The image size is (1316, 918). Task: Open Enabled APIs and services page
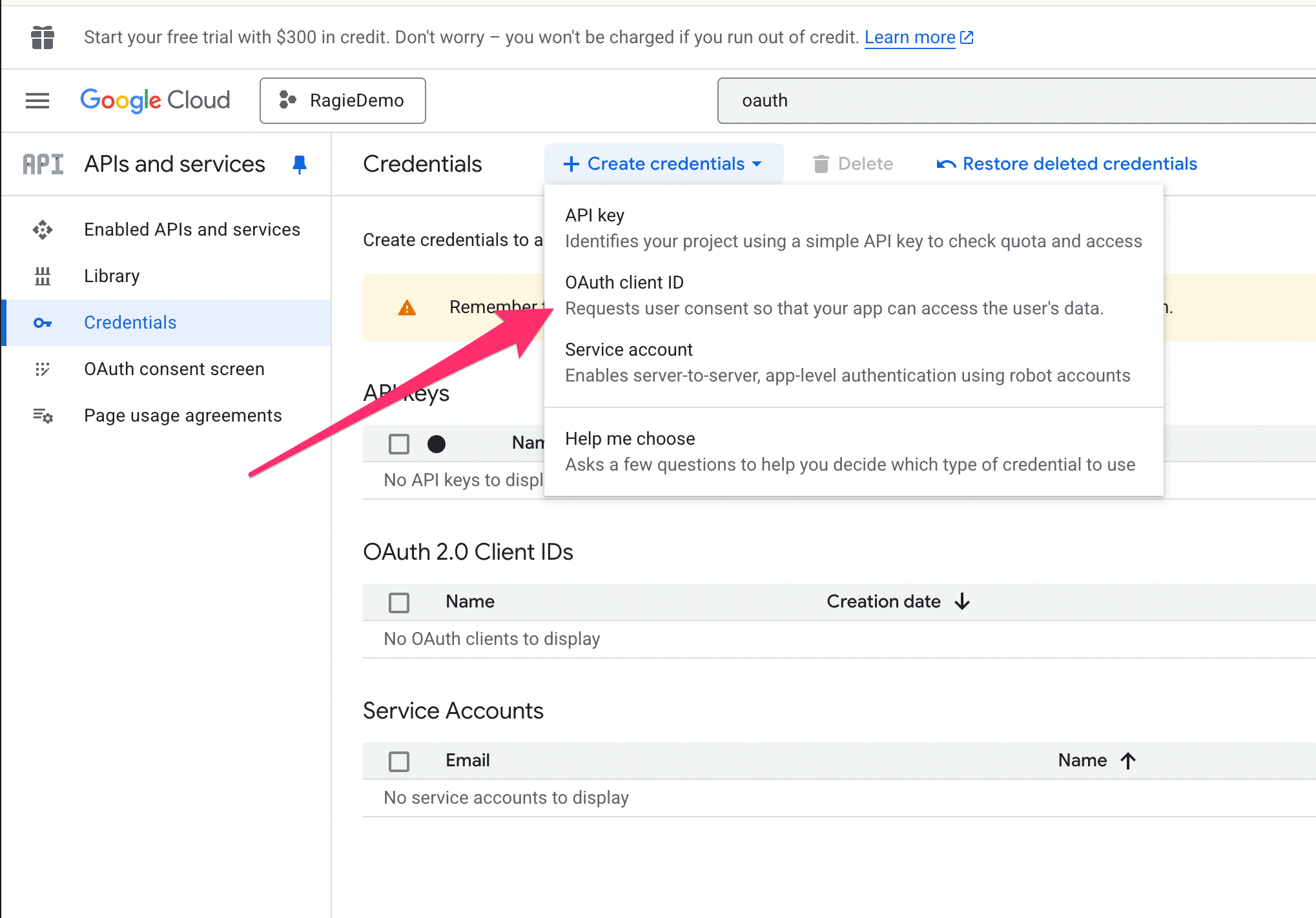(167, 230)
